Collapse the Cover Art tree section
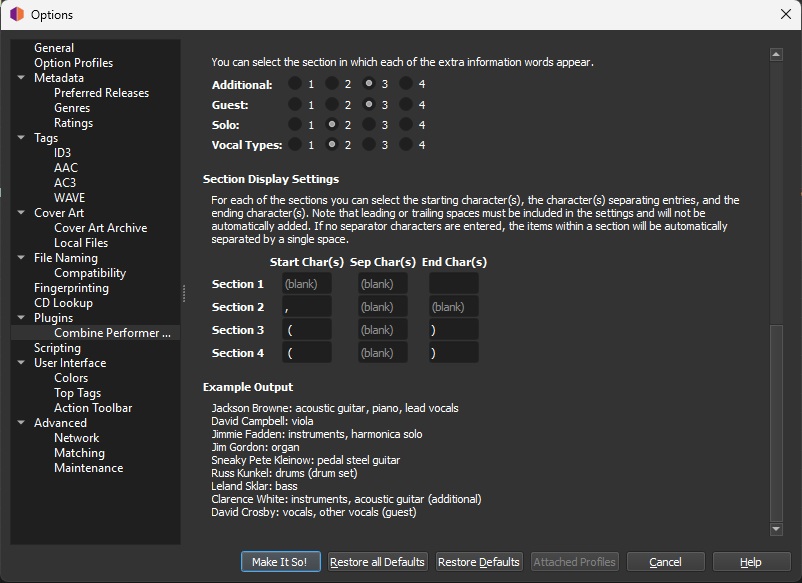The image size is (802, 583). 21,213
